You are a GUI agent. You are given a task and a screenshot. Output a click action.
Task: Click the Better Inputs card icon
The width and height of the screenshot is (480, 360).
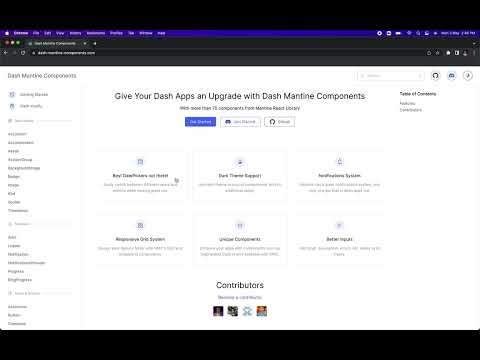(x=339, y=226)
